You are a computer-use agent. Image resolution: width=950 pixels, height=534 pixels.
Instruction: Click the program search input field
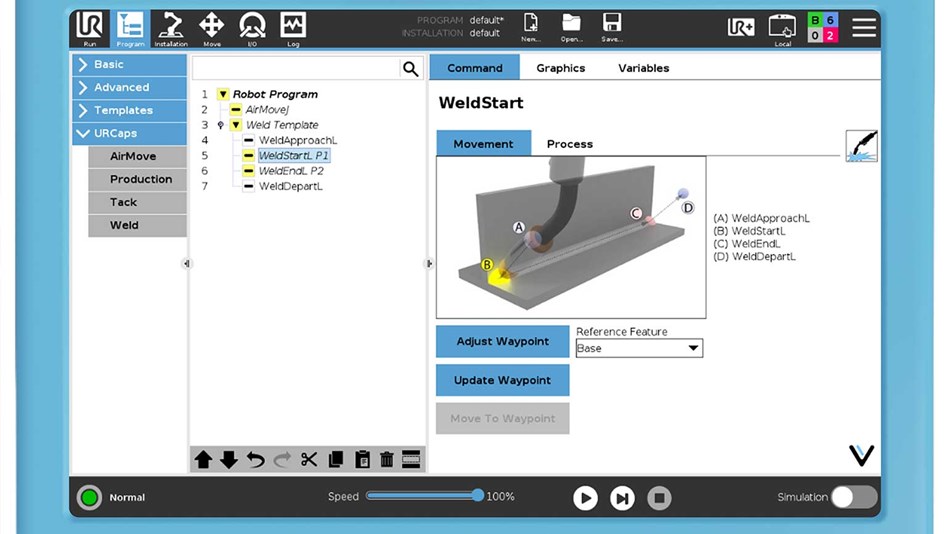coord(296,68)
